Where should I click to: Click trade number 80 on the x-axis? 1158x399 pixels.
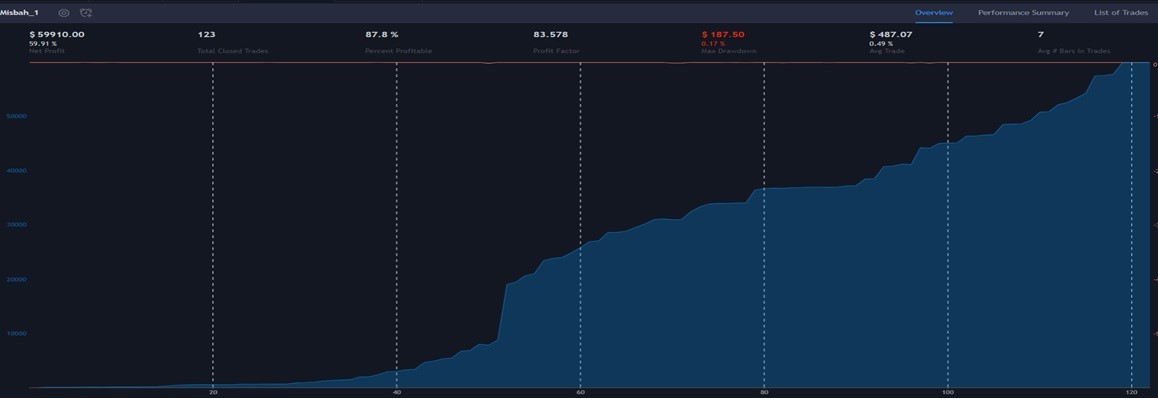764,394
